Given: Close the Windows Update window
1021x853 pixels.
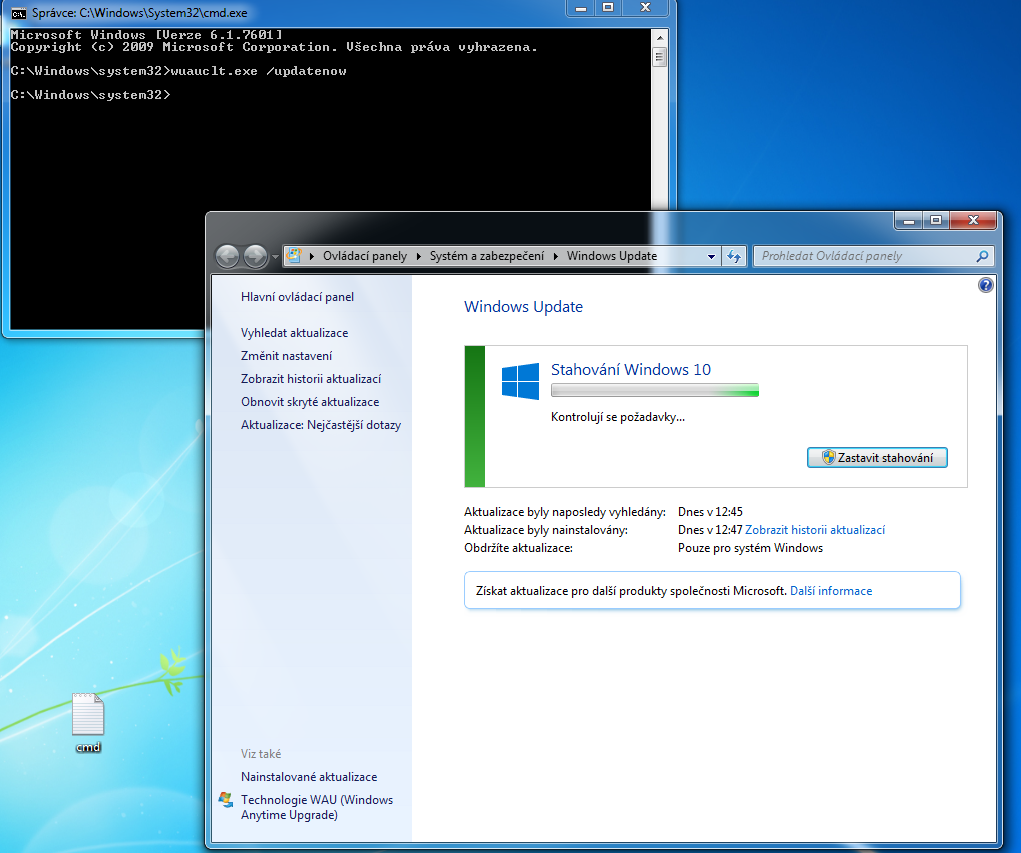Looking at the screenshot, I should click(973, 220).
